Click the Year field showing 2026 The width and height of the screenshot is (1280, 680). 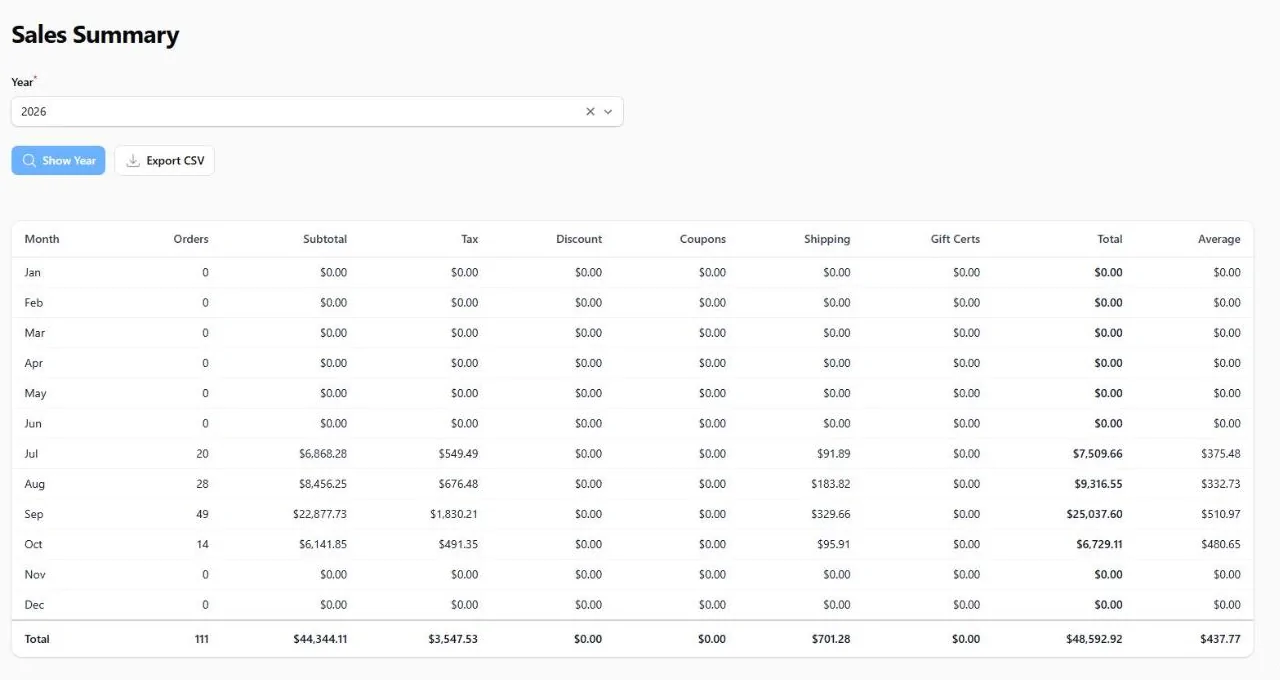point(317,112)
